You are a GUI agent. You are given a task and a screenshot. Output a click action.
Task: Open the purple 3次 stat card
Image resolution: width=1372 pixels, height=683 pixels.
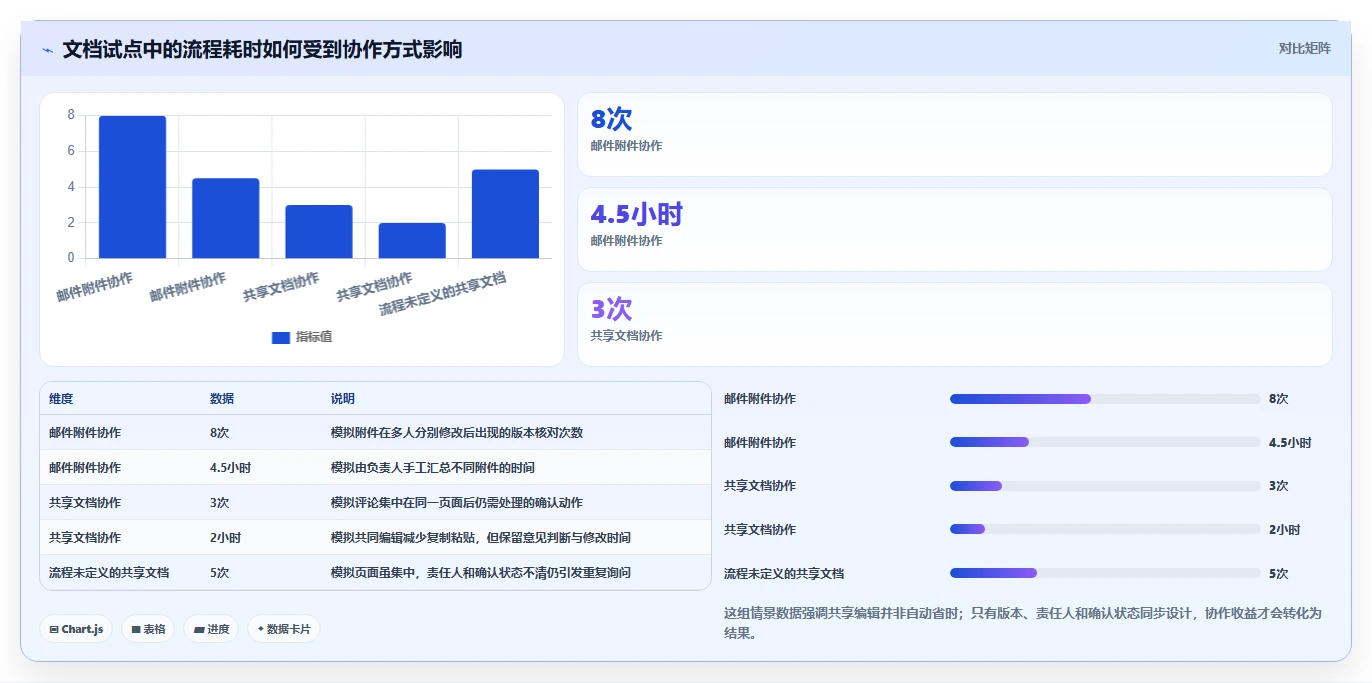955,325
